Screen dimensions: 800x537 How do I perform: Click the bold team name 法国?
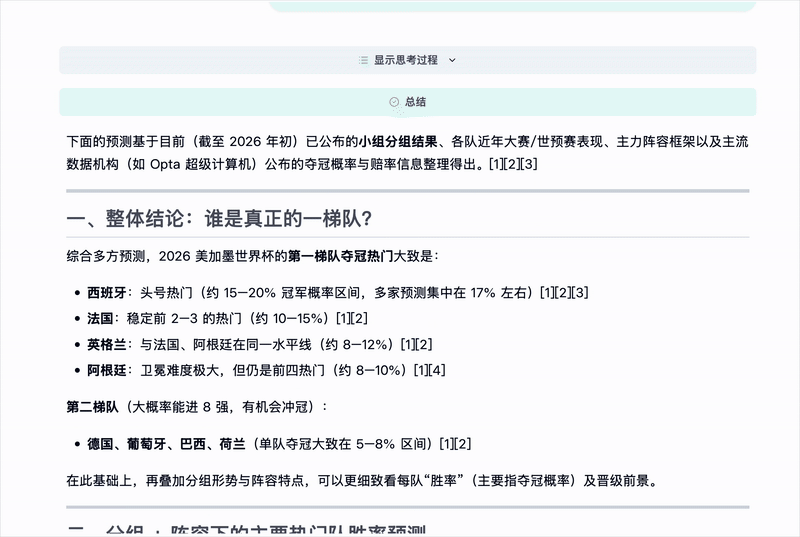[100, 319]
